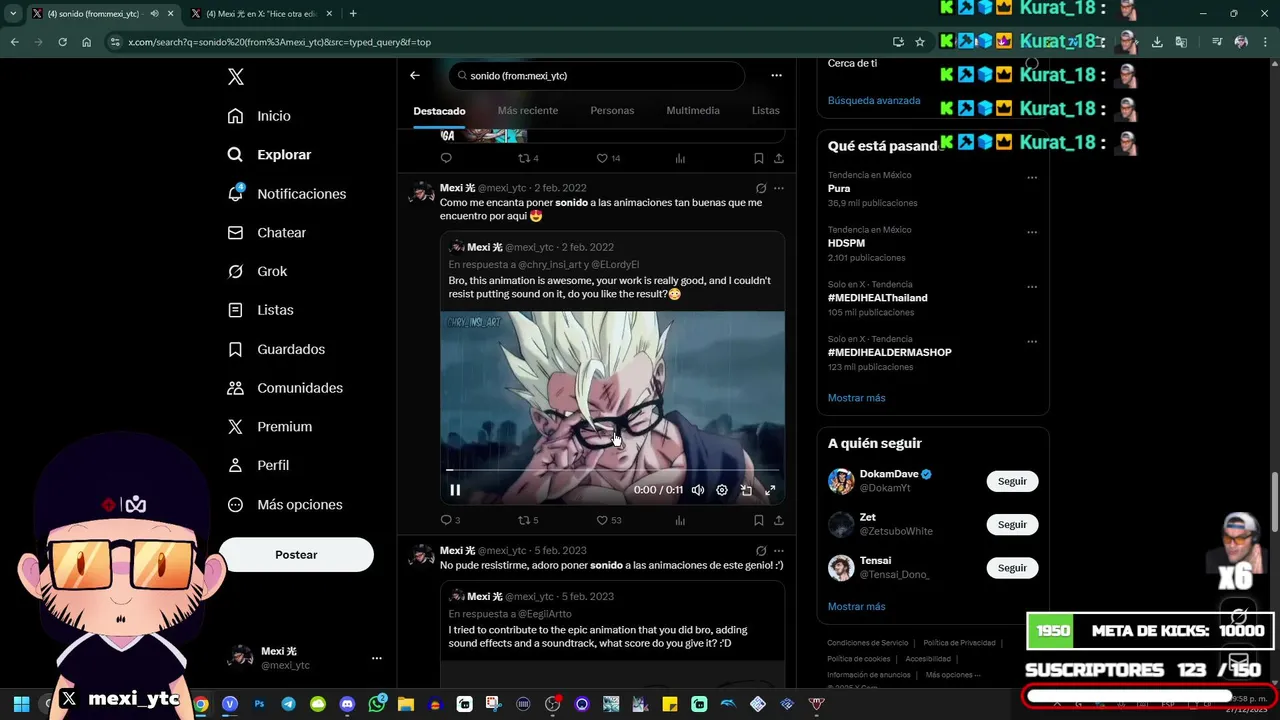Switch to the Mexi en X browser tab
The width and height of the screenshot is (1280, 720).
pyautogui.click(x=262, y=14)
